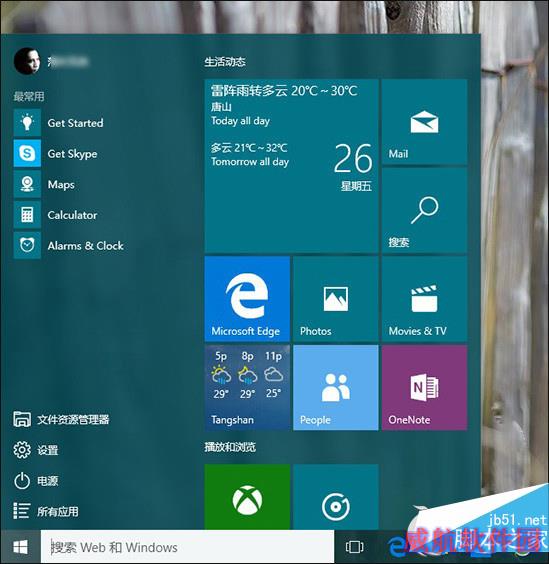Open the Tangshan weather forecast tile
This screenshot has width=549, height=564.
[x=247, y=388]
